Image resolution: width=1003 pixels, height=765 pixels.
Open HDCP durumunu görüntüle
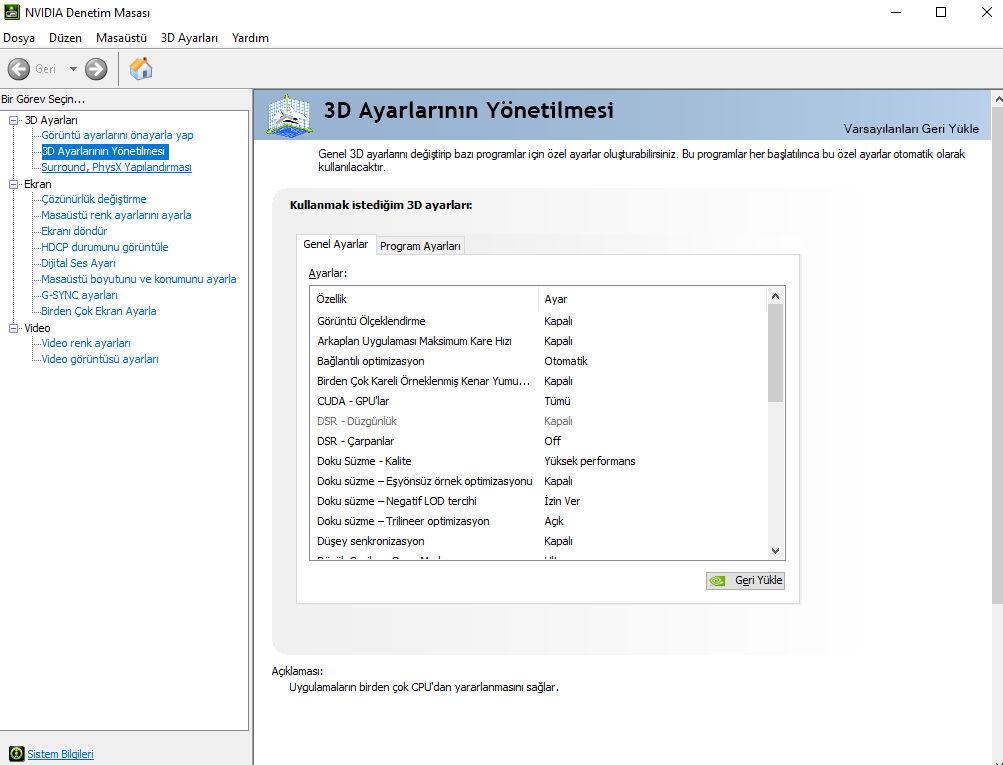point(104,247)
